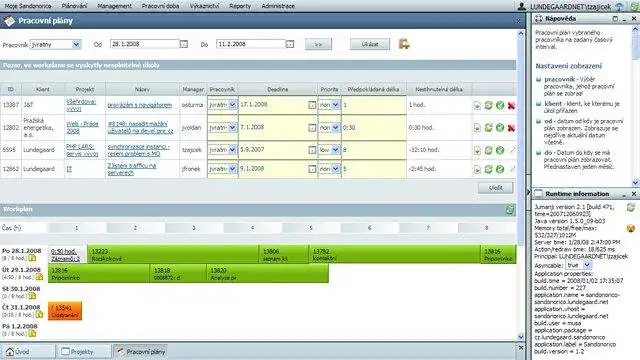Screen dimensions: 640x360
Task: Click the red delete cross in row 12802
Action: tap(511, 128)
